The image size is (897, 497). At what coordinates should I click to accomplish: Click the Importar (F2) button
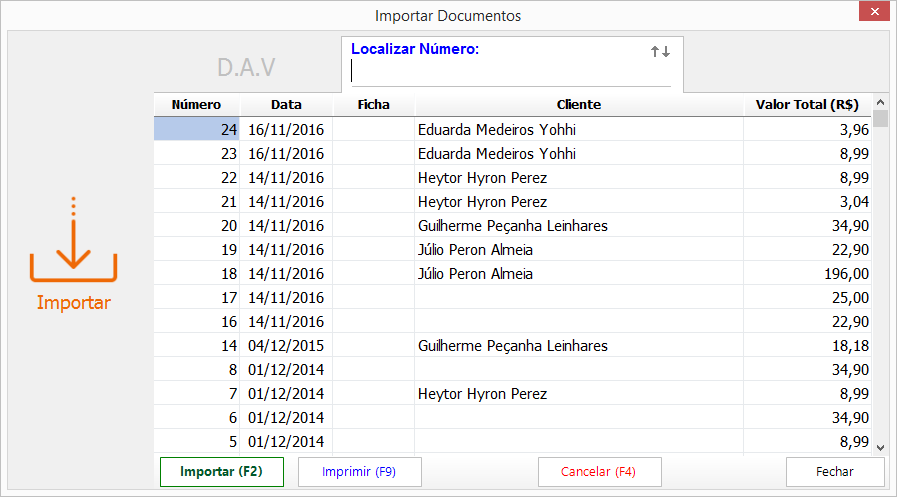221,472
